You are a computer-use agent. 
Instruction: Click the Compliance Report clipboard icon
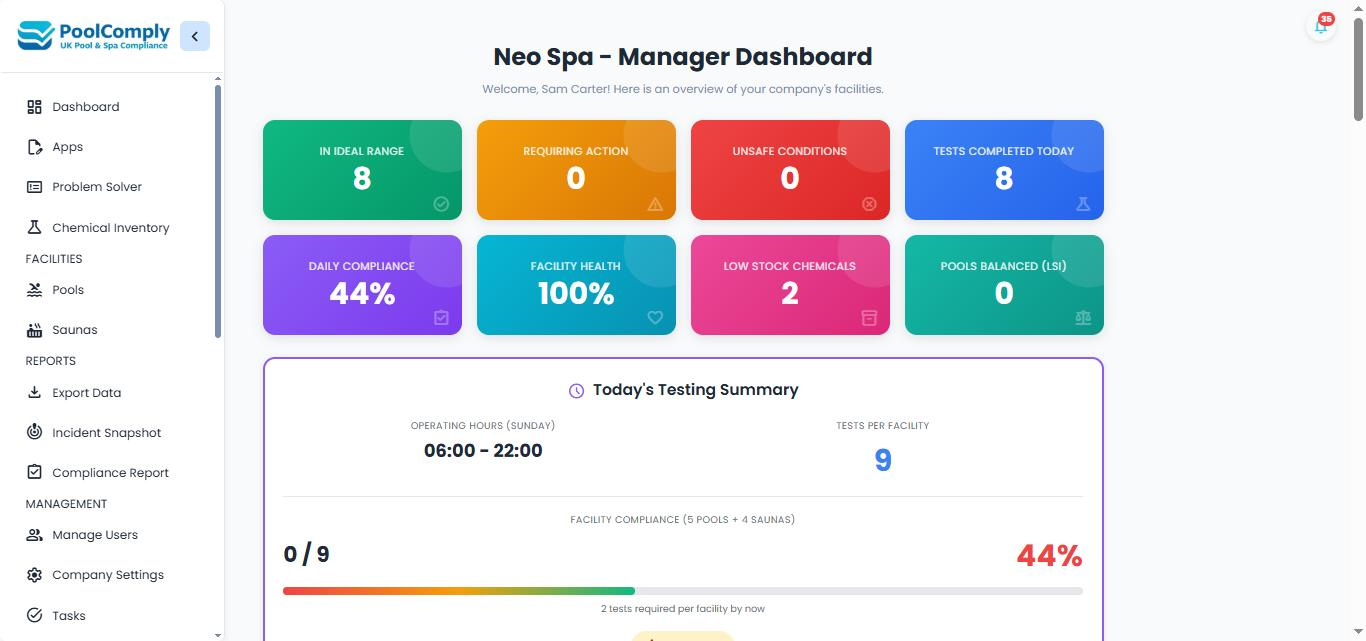click(x=34, y=473)
